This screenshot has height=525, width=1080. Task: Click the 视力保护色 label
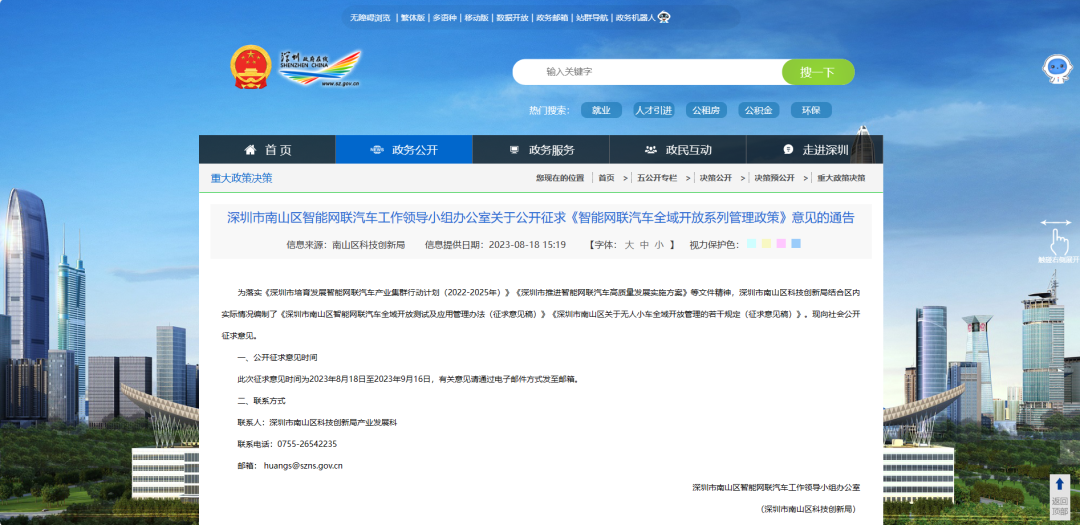[x=714, y=245]
